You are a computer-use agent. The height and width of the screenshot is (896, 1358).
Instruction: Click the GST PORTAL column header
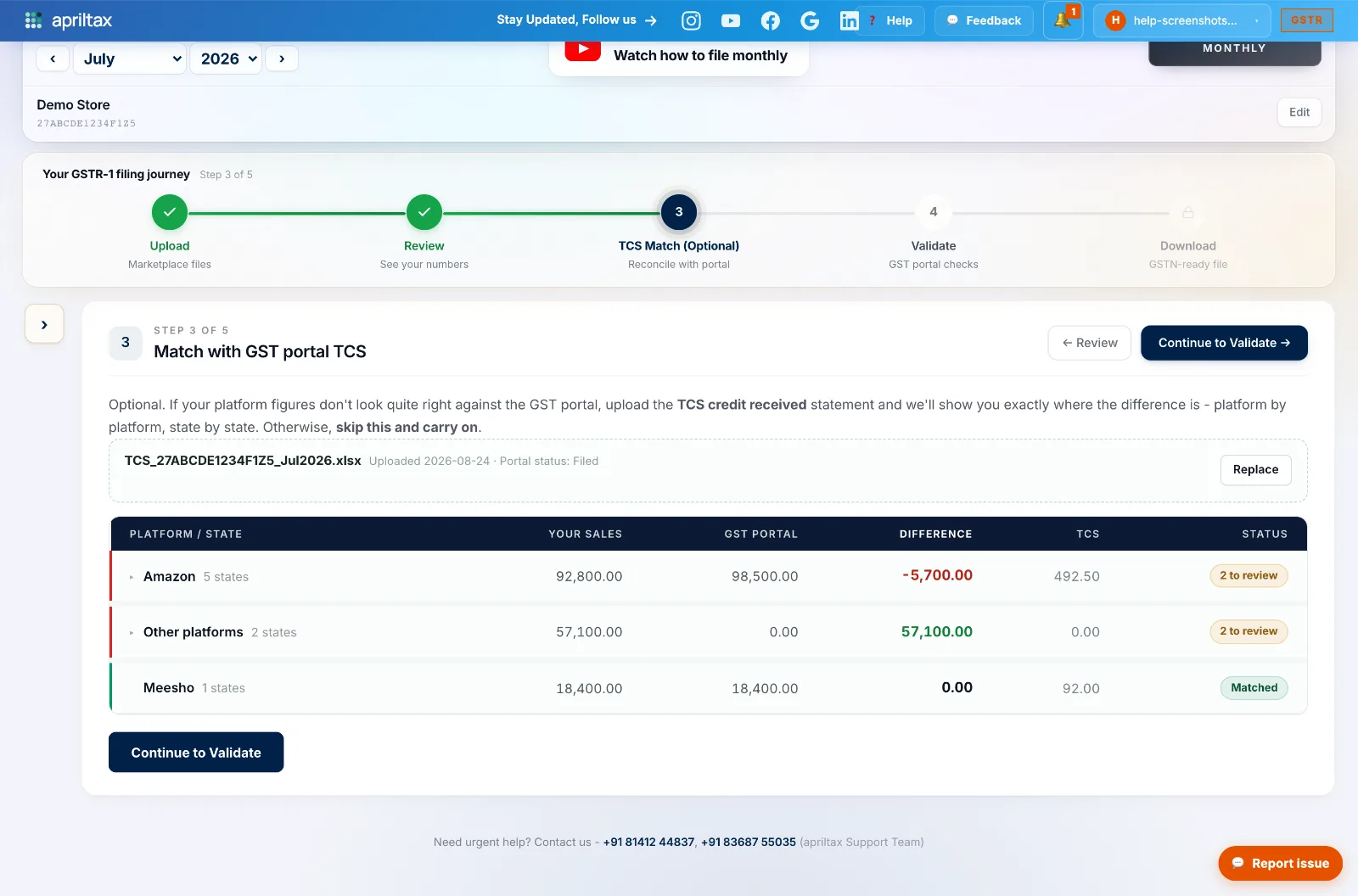click(x=761, y=535)
